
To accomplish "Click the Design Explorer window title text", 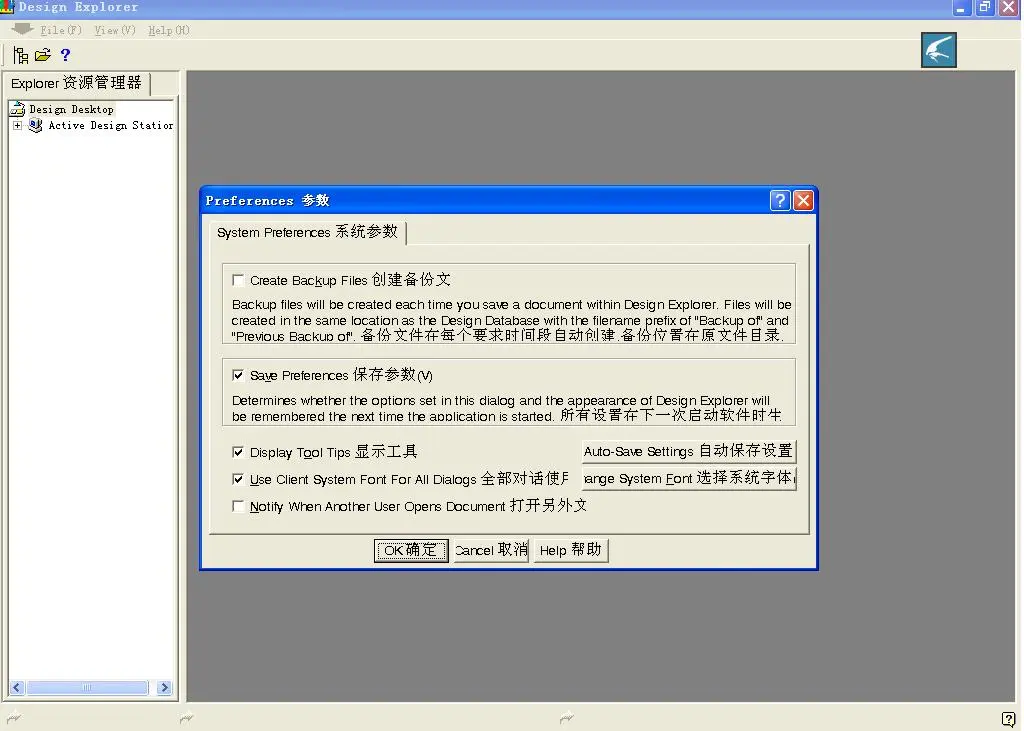I will (78, 7).
